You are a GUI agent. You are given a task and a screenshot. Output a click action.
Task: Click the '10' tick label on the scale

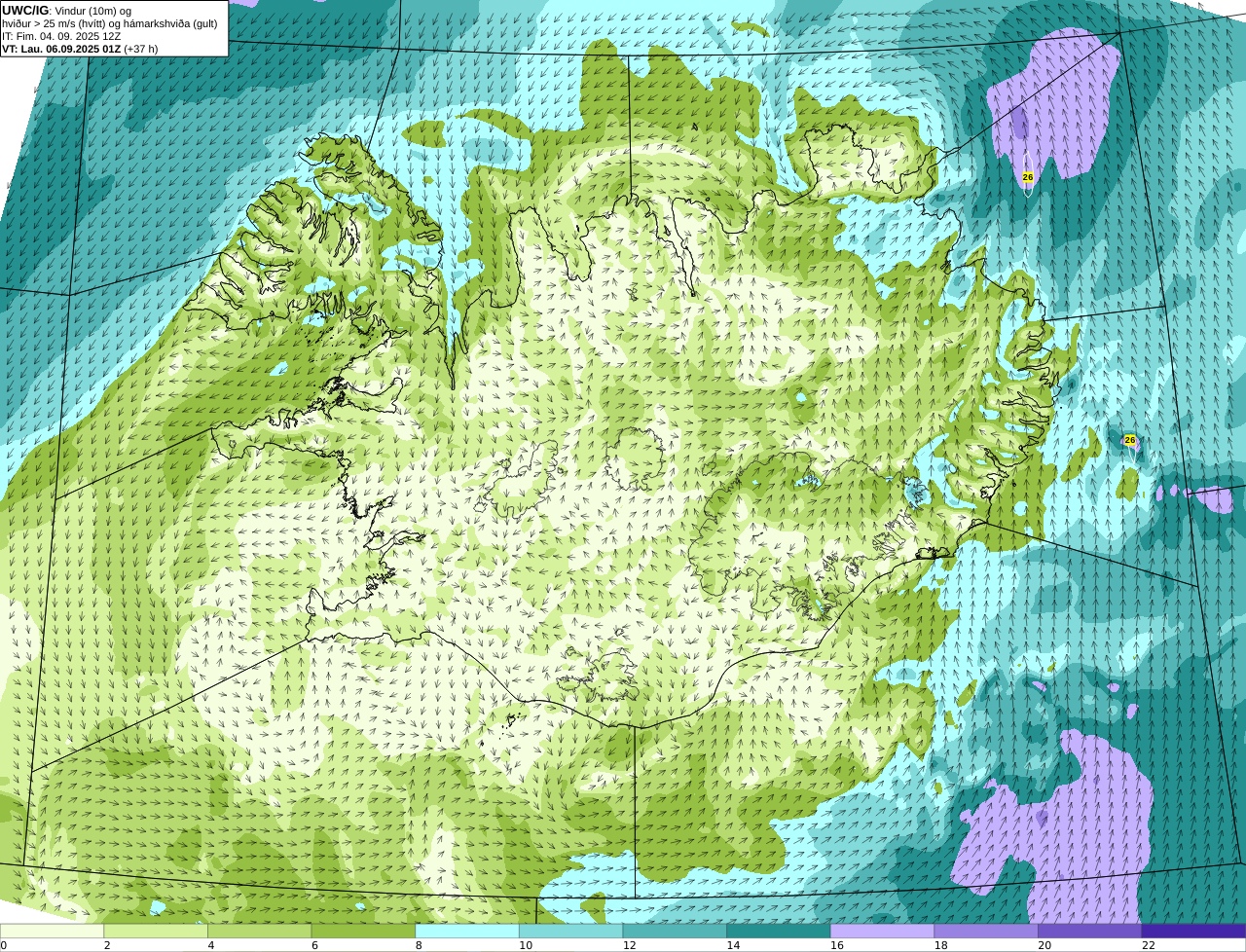[x=526, y=945]
